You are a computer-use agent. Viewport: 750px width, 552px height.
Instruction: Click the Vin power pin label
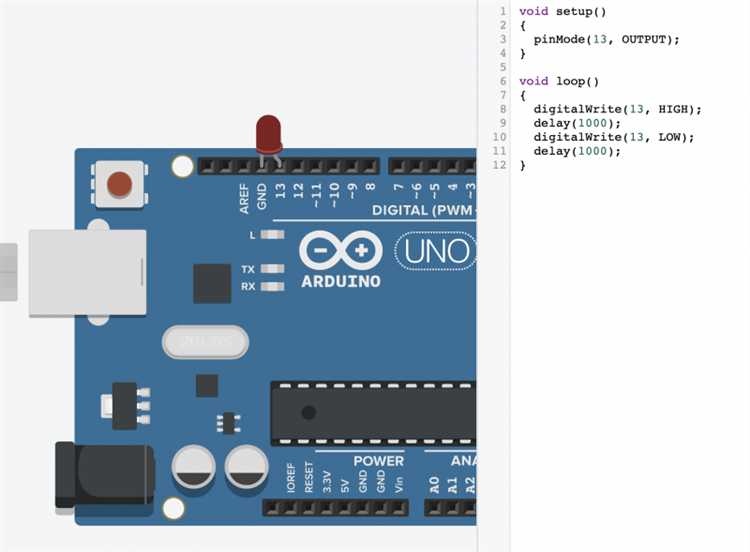click(399, 485)
